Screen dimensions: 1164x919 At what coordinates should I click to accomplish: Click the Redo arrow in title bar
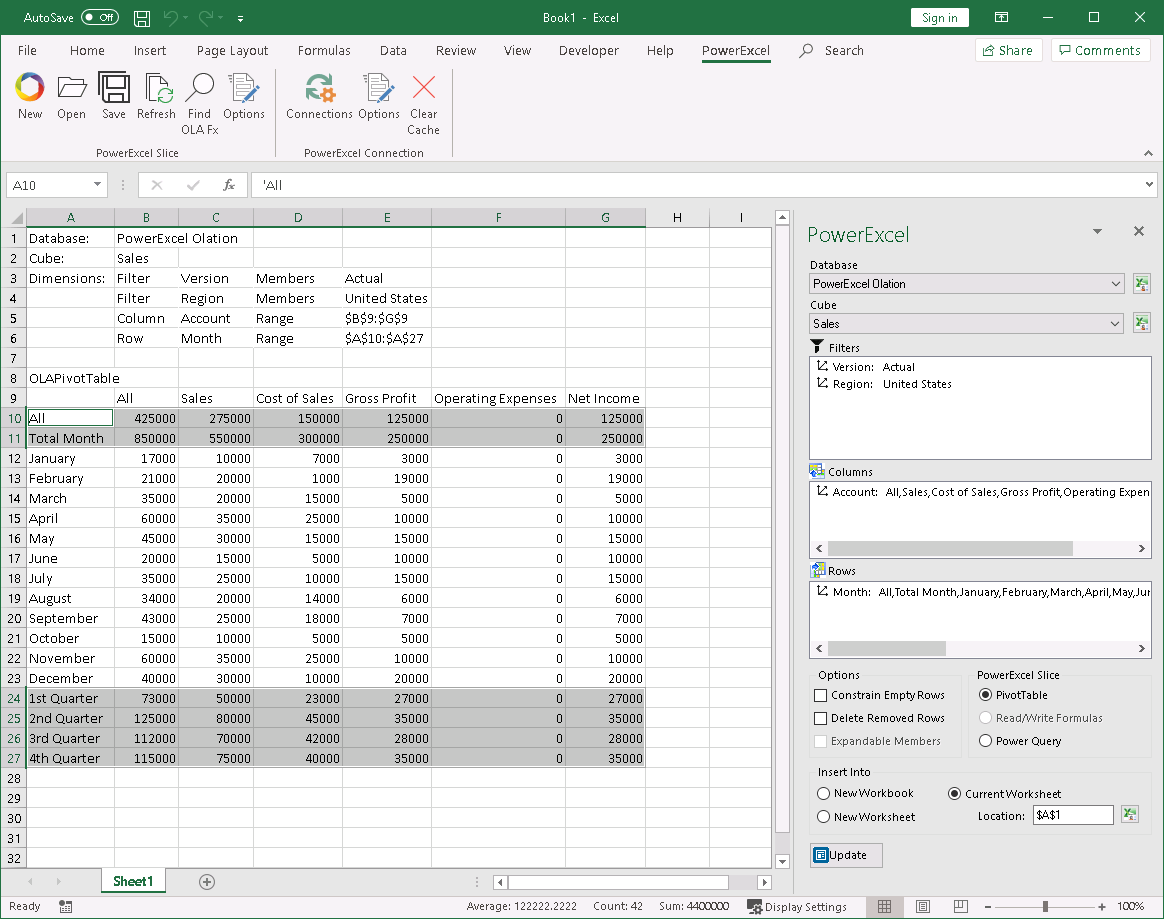click(206, 18)
